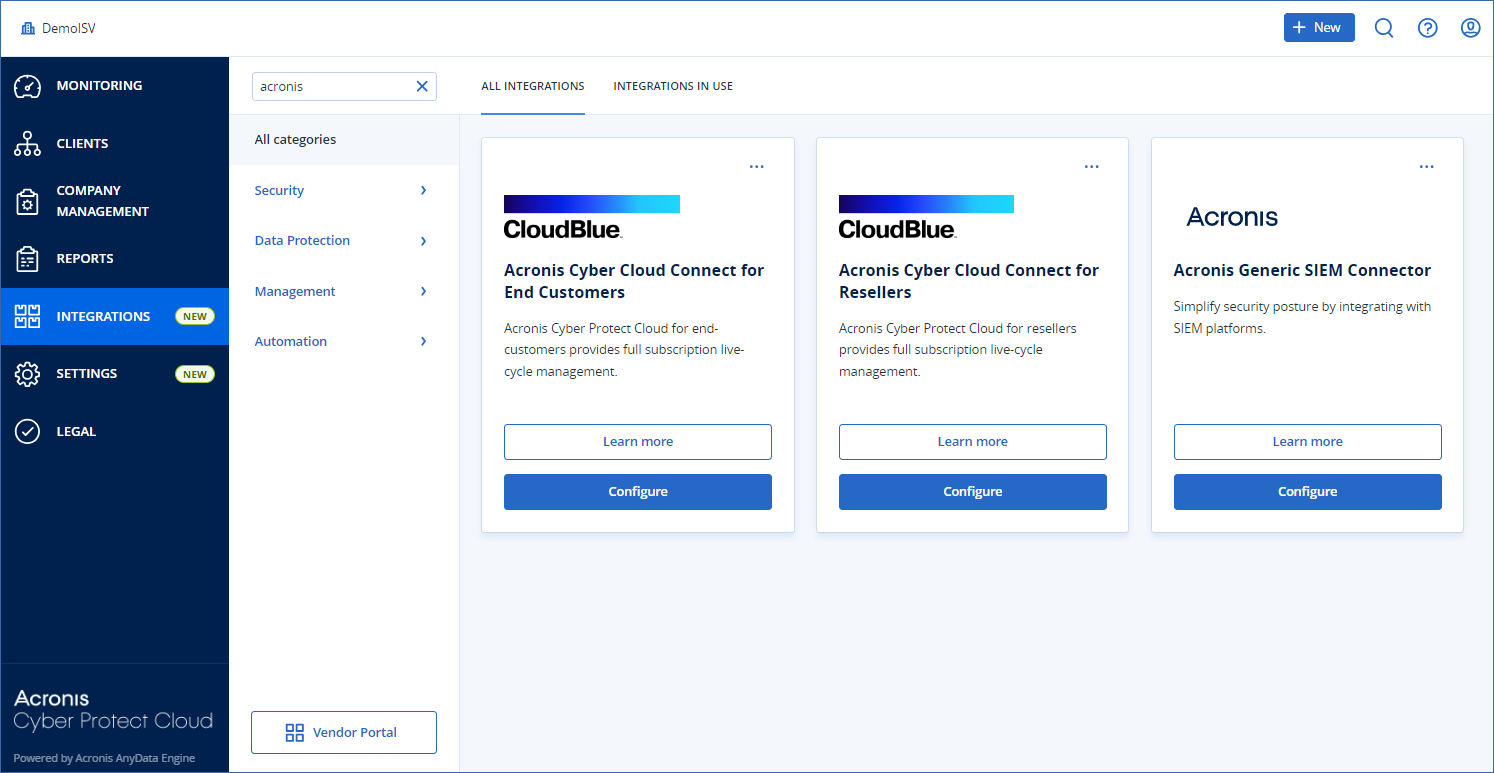Switch to Integrations In Use tab
Image resolution: width=1494 pixels, height=773 pixels.
[673, 86]
